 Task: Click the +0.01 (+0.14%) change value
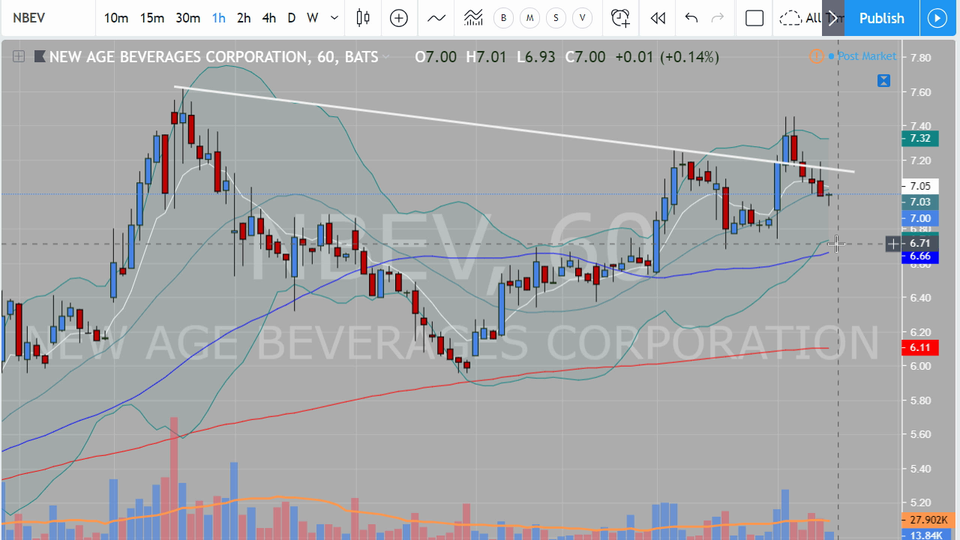[667, 57]
